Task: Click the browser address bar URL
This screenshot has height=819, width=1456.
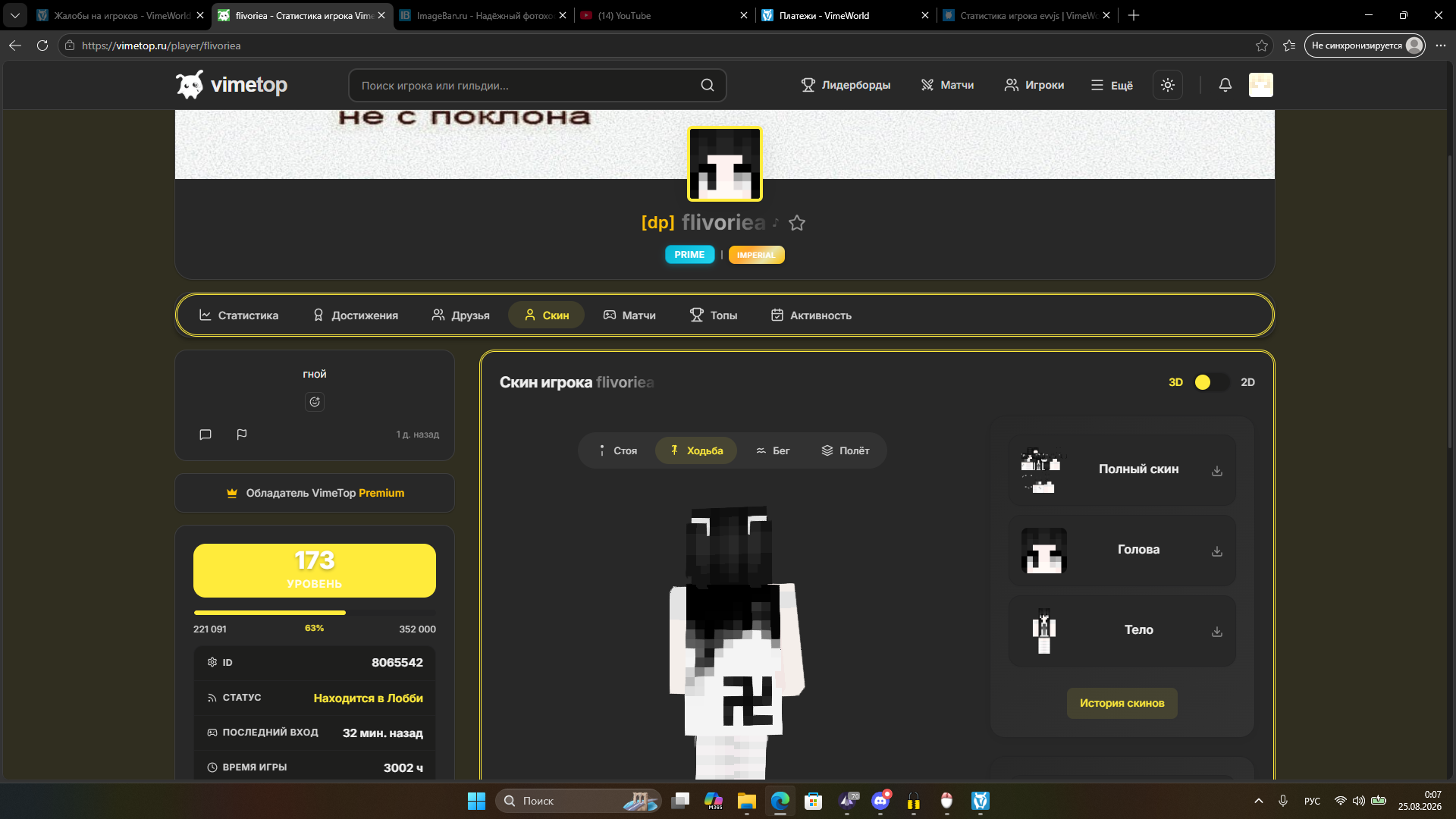Action: point(161,45)
